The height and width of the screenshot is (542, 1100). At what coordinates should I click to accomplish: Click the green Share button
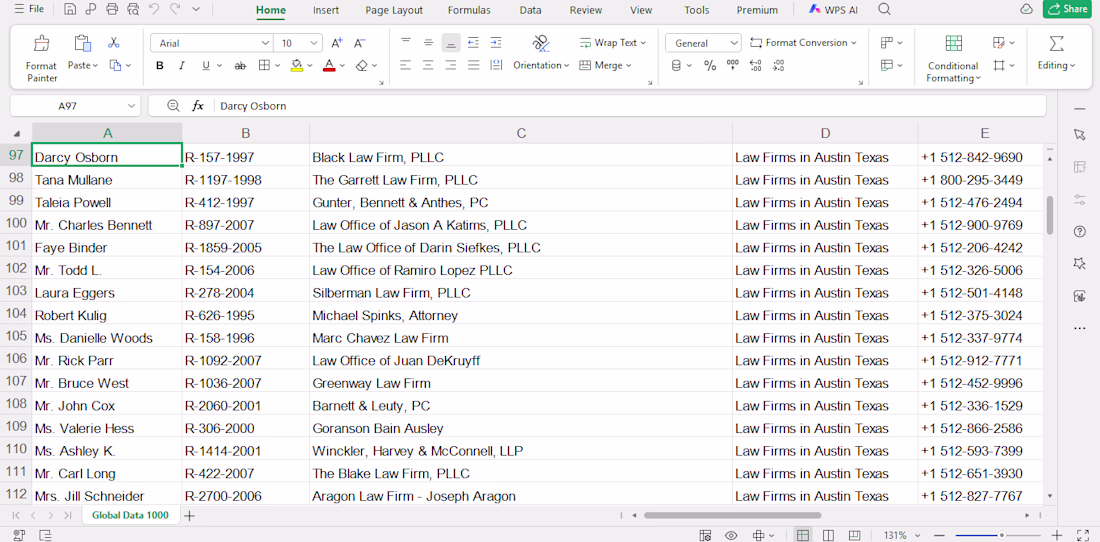1066,9
